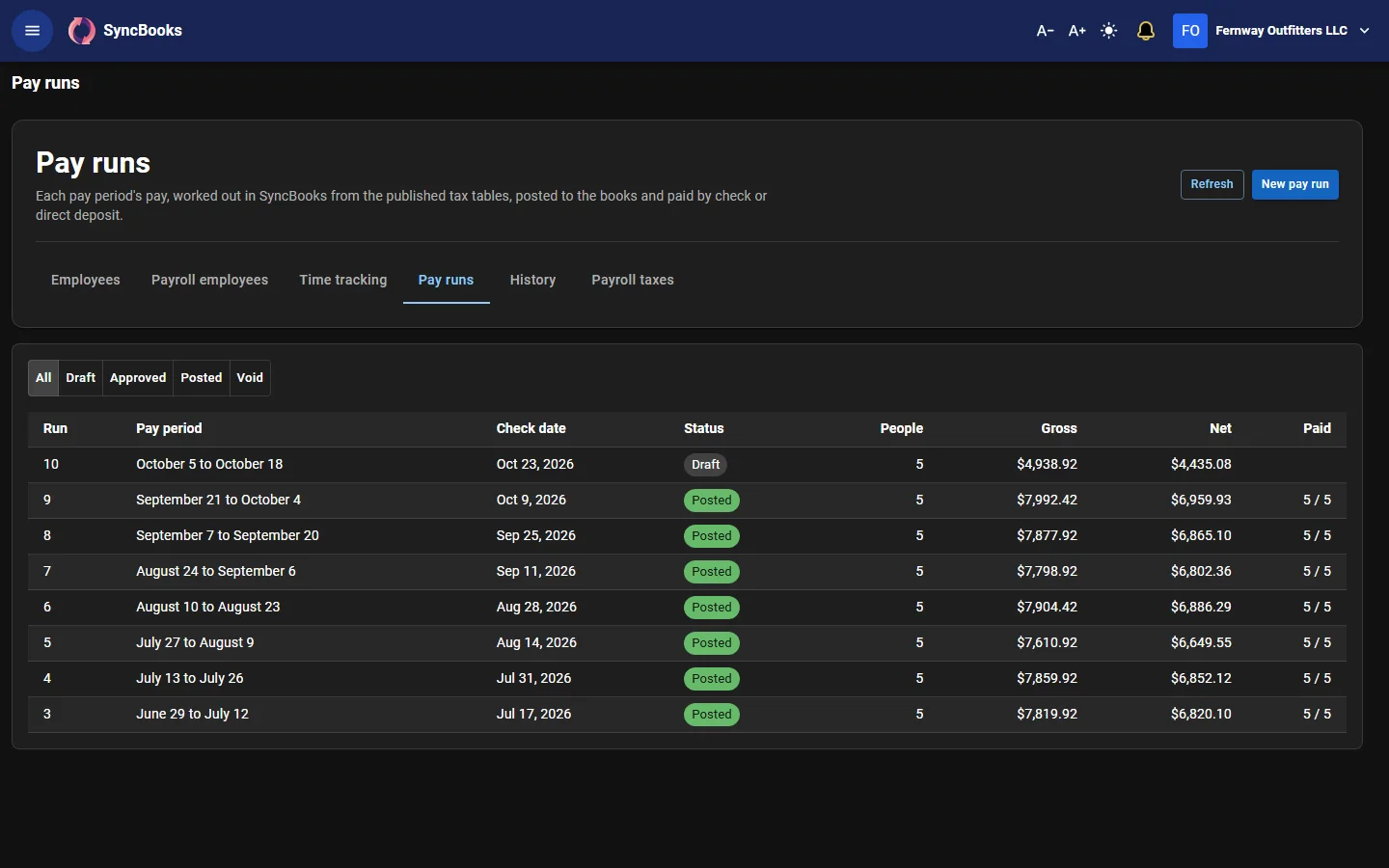This screenshot has height=868, width=1389.
Task: Filter pay runs by Void status
Action: point(250,378)
